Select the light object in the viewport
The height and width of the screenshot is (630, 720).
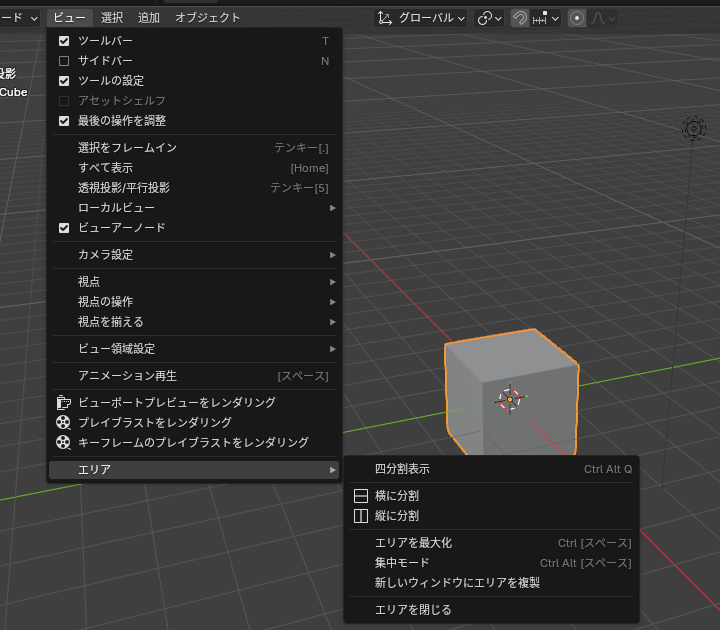[694, 128]
